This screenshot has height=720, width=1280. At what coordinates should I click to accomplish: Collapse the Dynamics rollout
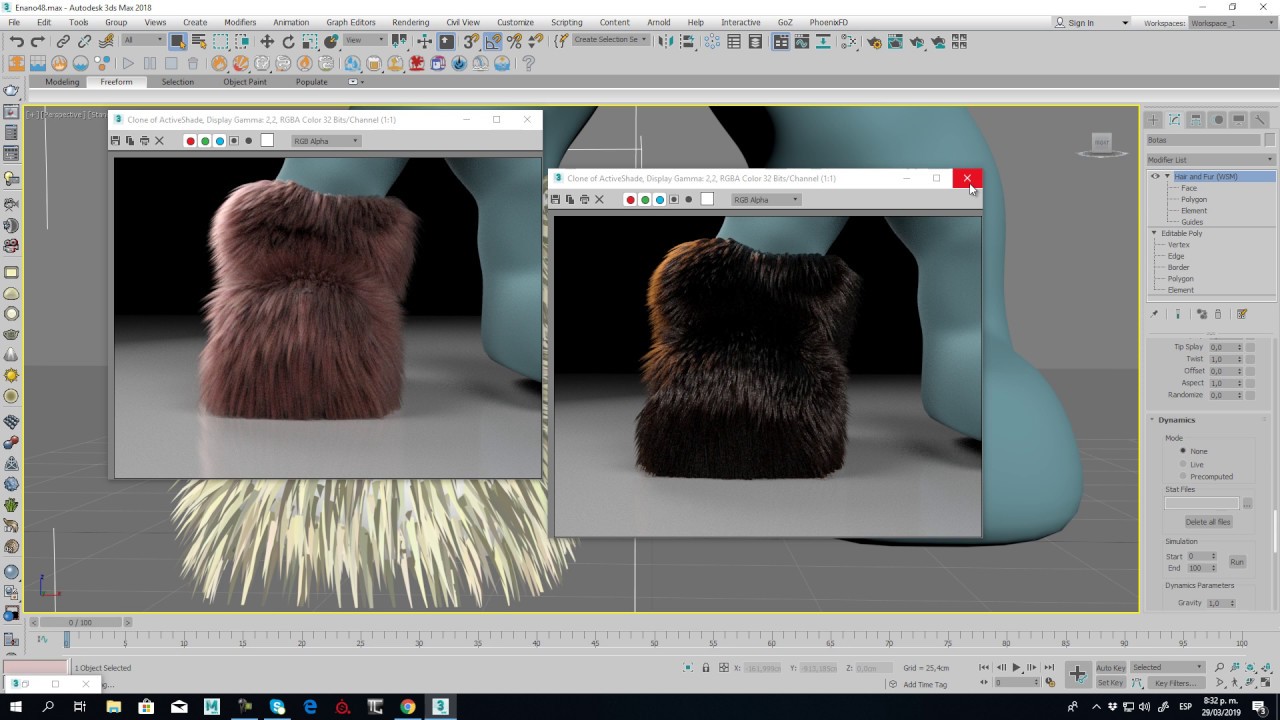click(x=1176, y=420)
